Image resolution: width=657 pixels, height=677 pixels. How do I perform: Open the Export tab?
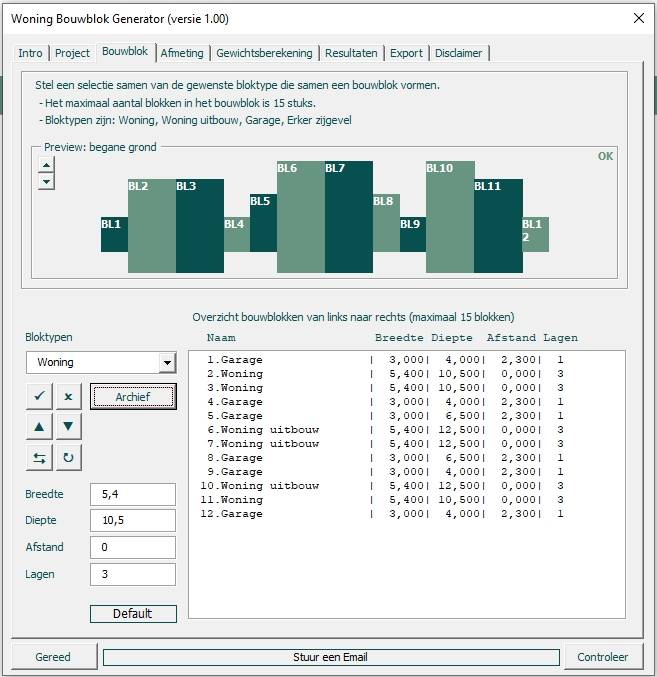pyautogui.click(x=406, y=53)
